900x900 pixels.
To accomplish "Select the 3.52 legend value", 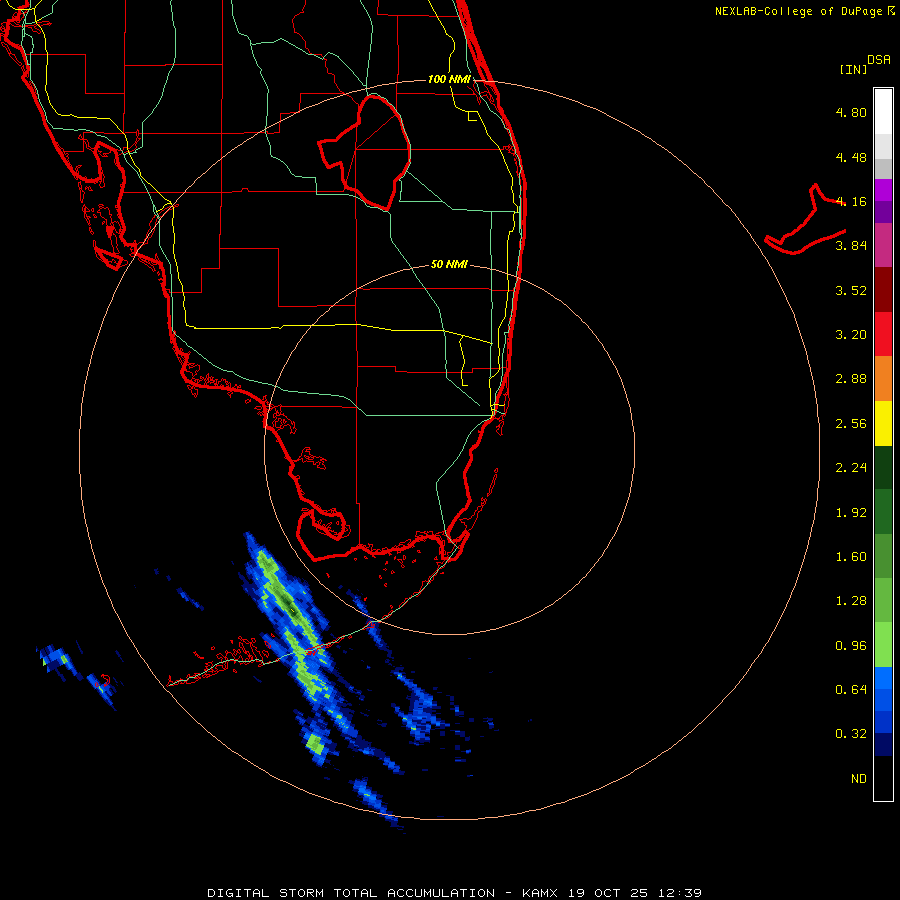I will coord(851,290).
